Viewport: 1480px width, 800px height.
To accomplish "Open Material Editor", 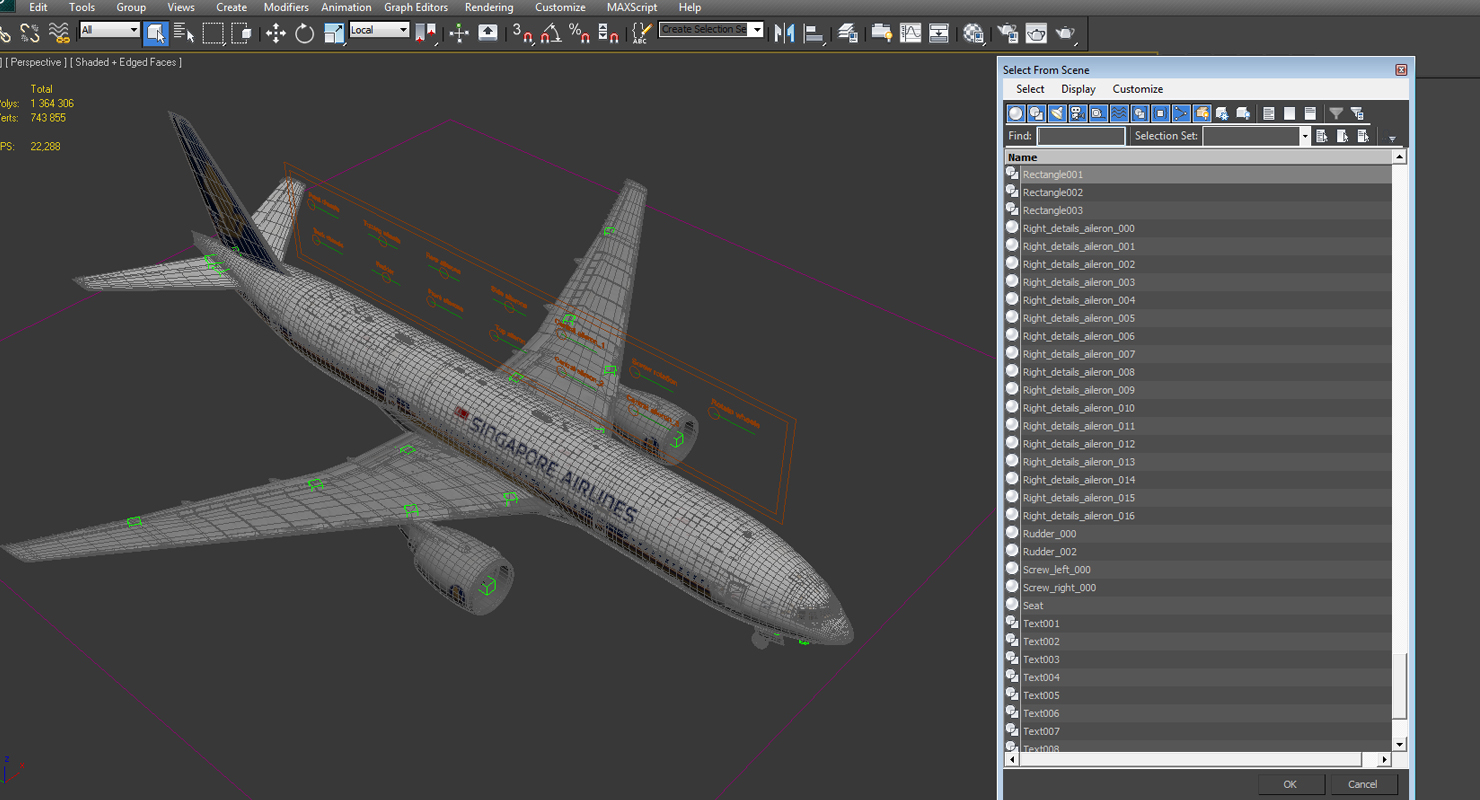I will point(974,33).
